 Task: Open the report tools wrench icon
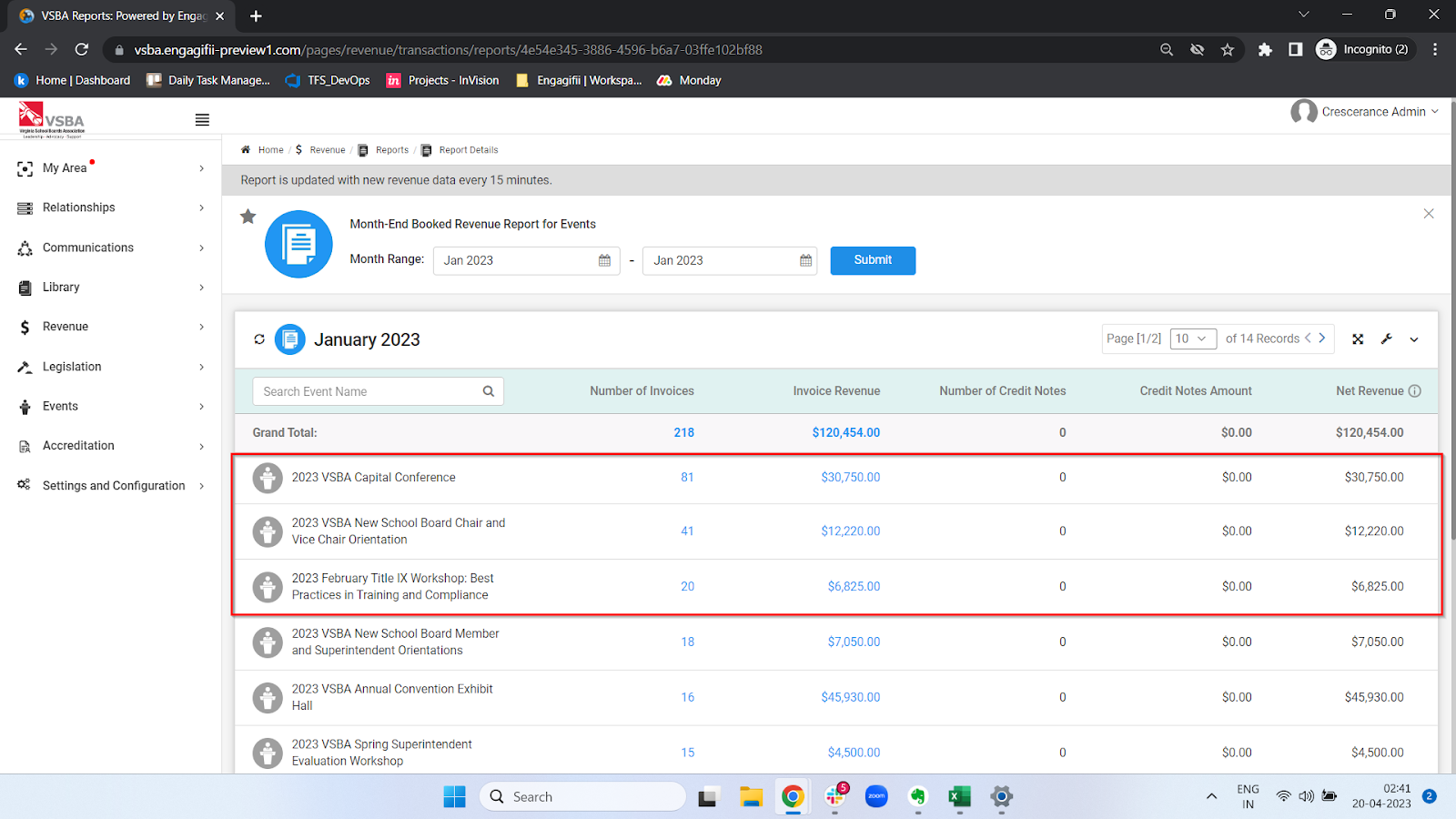pos(1386,339)
